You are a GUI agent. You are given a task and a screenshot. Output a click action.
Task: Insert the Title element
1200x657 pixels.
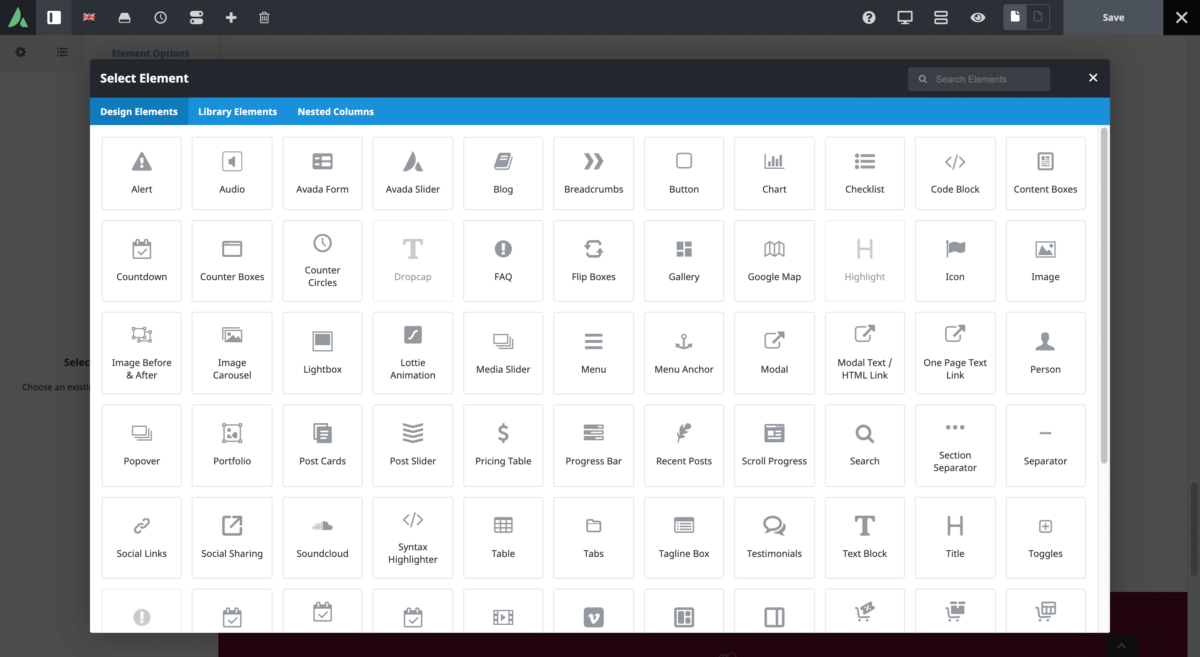point(955,537)
